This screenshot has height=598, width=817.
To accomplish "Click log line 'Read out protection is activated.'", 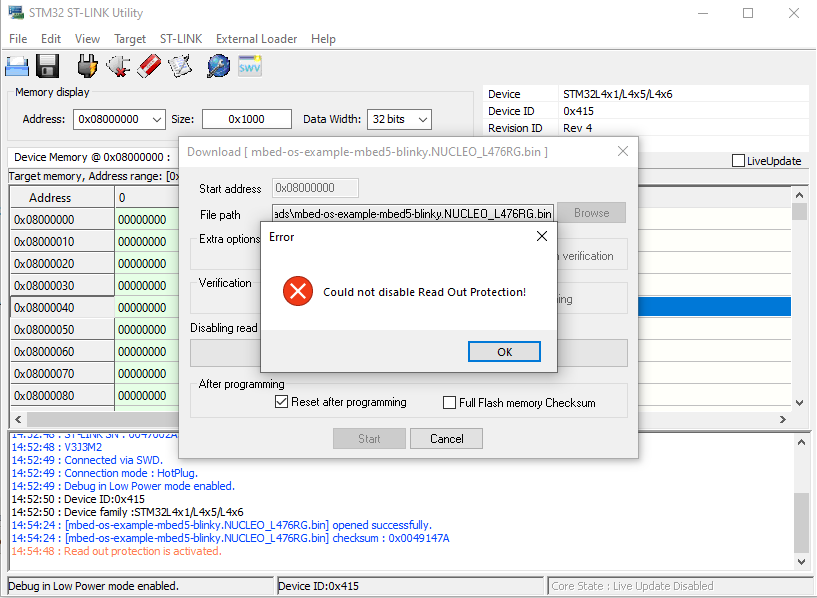I will (x=117, y=551).
